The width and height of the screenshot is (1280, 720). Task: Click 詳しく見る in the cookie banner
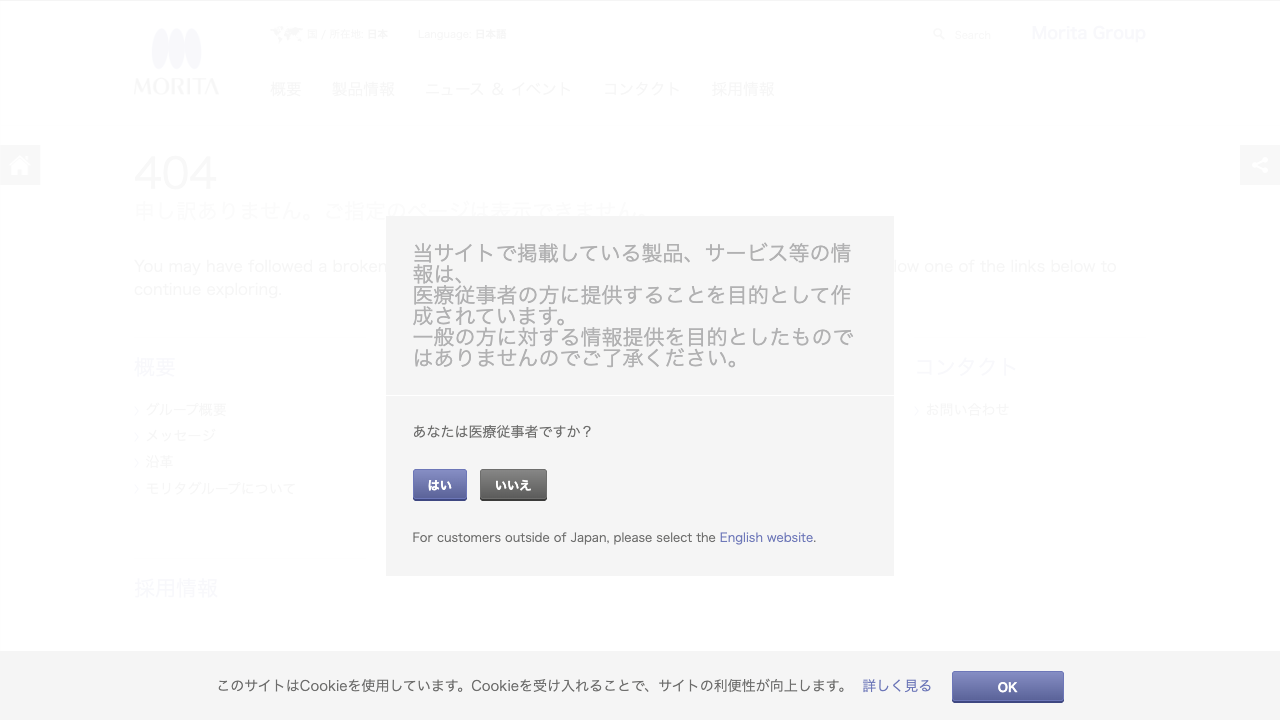coord(896,686)
